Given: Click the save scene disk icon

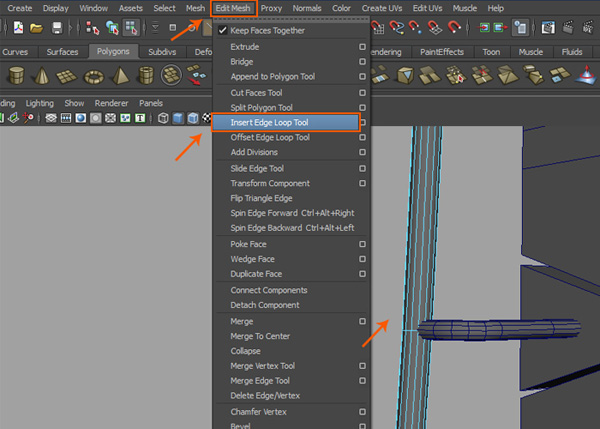Looking at the screenshot, I should tap(57, 28).
